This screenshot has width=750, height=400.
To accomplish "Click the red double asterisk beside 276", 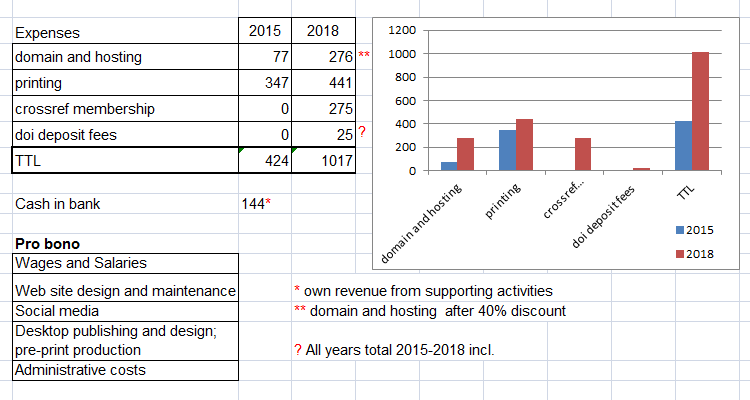I will 364,54.
